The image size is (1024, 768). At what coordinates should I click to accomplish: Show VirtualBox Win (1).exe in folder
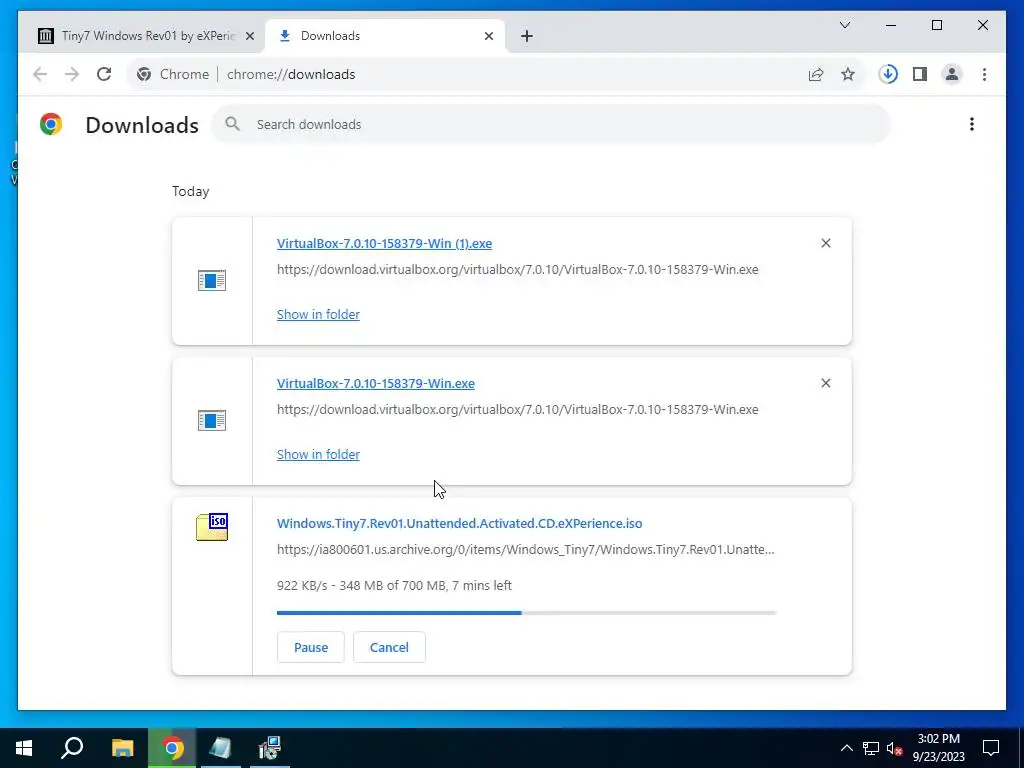tap(318, 314)
